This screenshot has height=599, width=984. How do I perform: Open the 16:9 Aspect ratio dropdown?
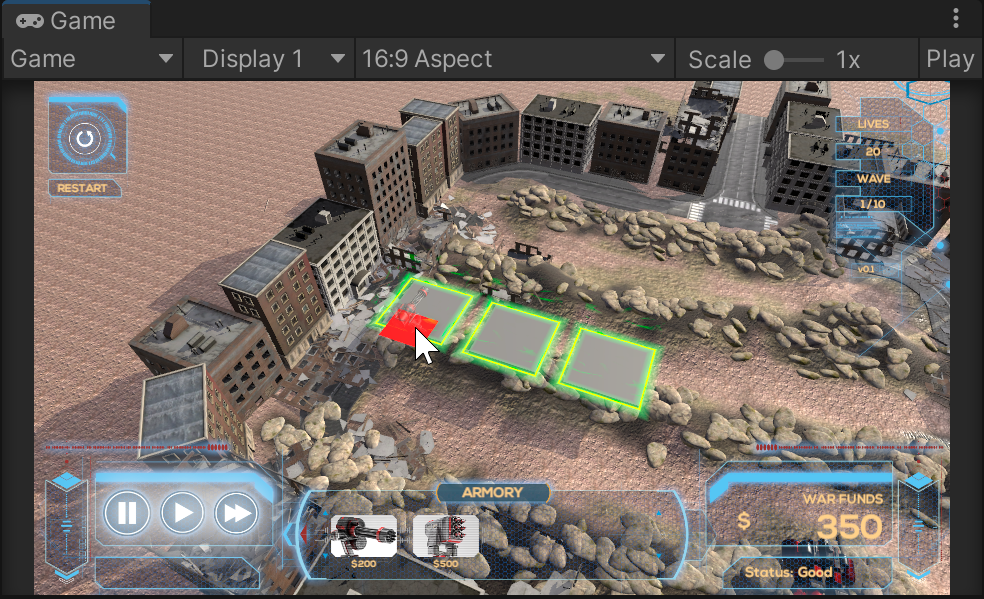click(x=514, y=58)
